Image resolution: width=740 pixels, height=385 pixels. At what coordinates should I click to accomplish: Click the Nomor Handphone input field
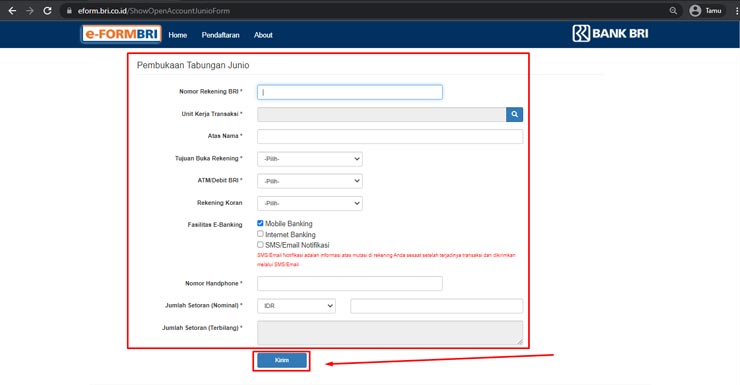click(x=350, y=284)
